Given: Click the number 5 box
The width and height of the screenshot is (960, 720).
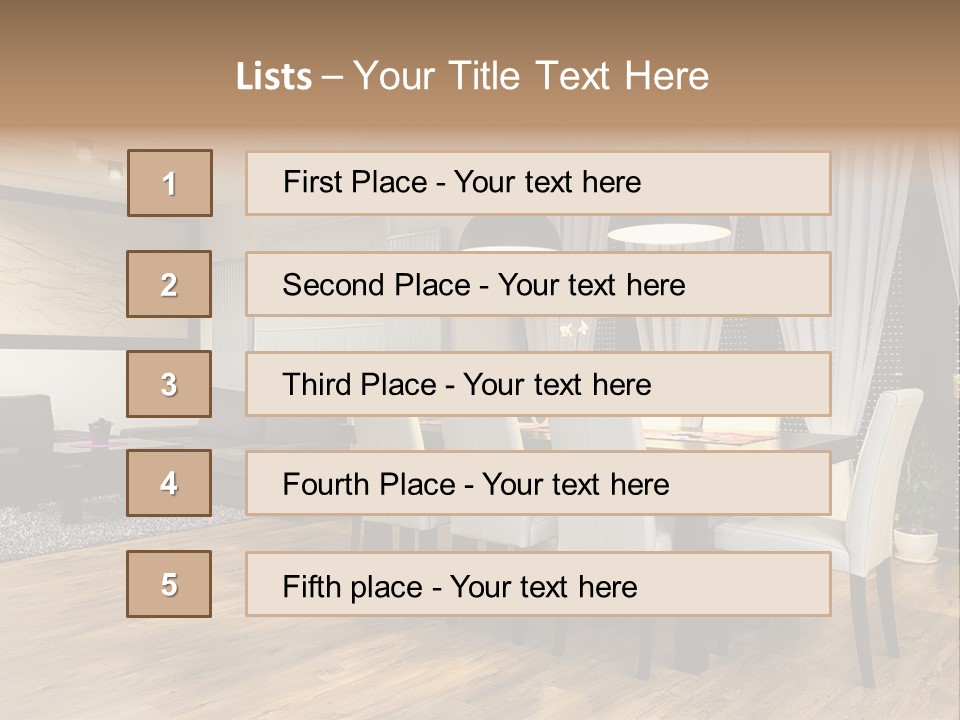Looking at the screenshot, I should [169, 584].
